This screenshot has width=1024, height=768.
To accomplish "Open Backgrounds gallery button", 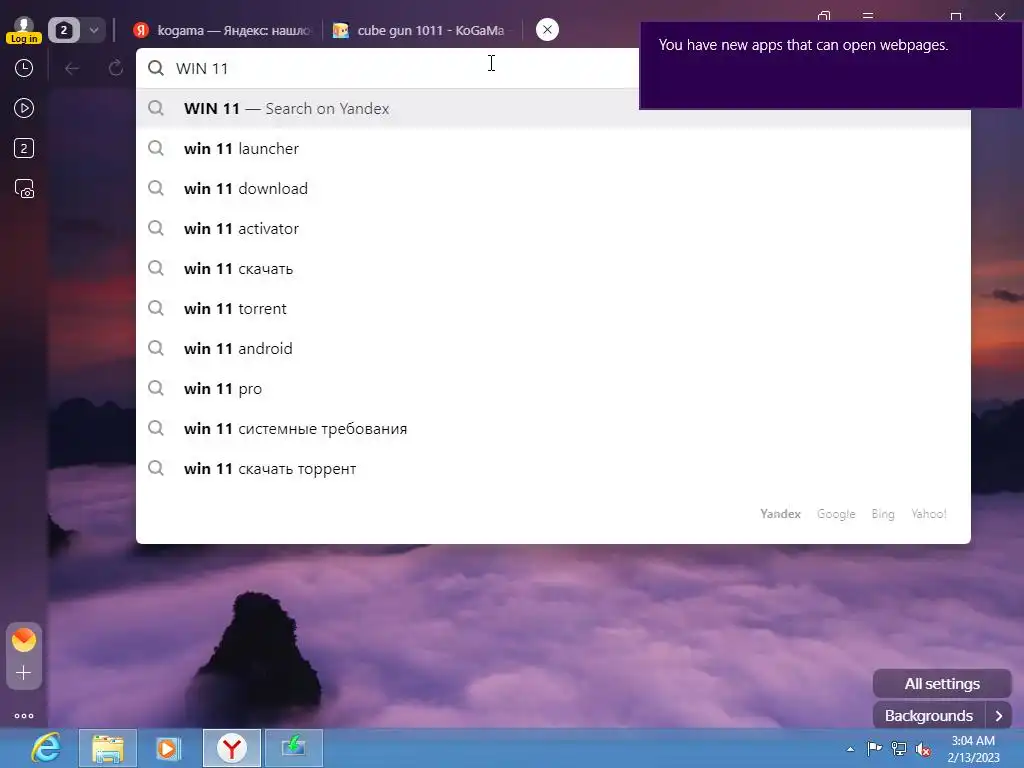I will coord(929,716).
